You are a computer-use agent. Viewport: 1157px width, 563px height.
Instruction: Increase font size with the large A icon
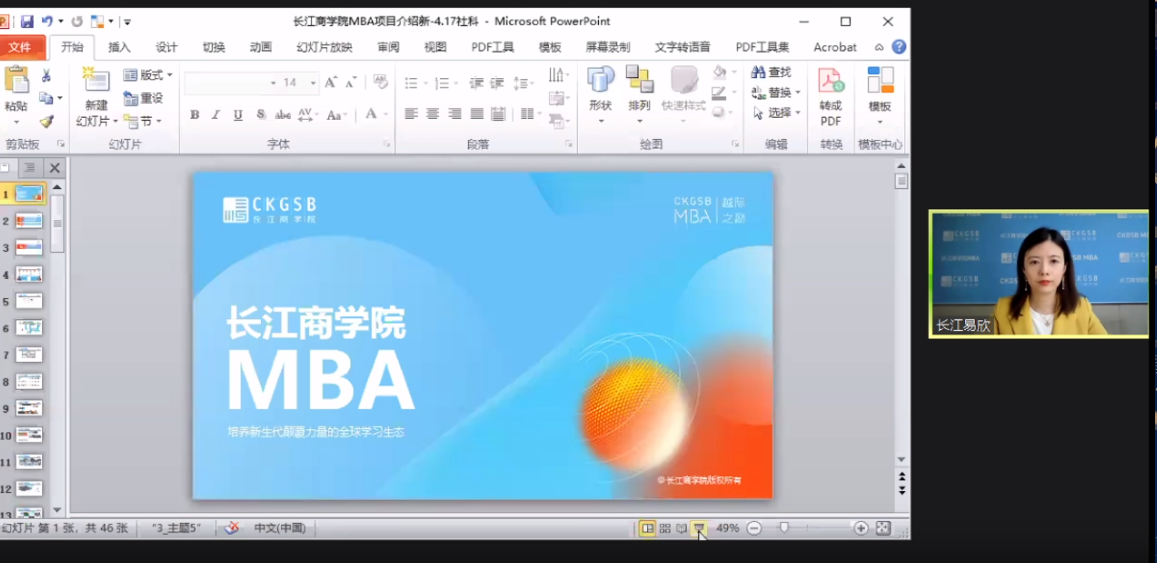click(x=331, y=82)
